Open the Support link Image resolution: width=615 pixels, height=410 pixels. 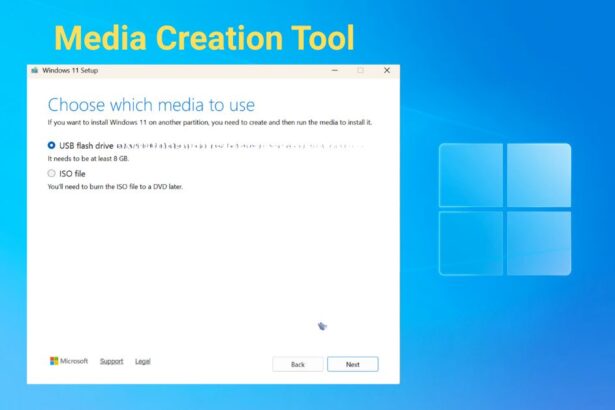111,361
